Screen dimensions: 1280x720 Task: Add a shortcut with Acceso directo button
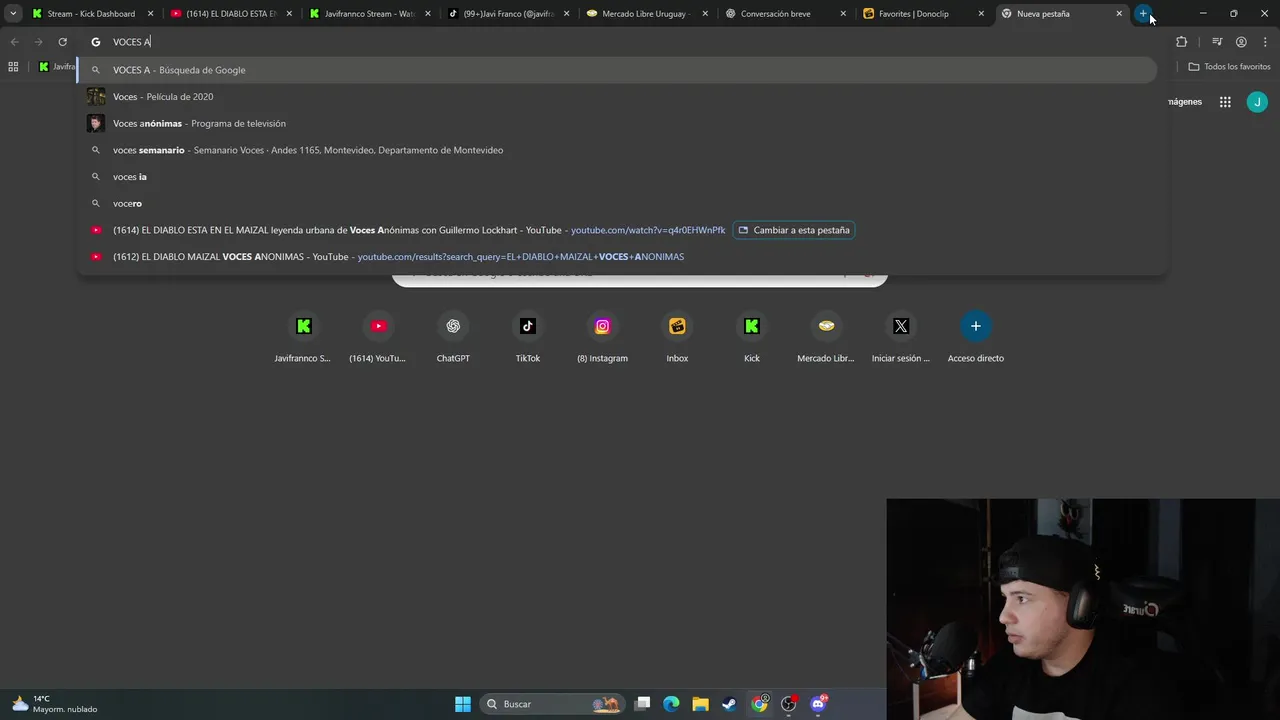pos(976,338)
